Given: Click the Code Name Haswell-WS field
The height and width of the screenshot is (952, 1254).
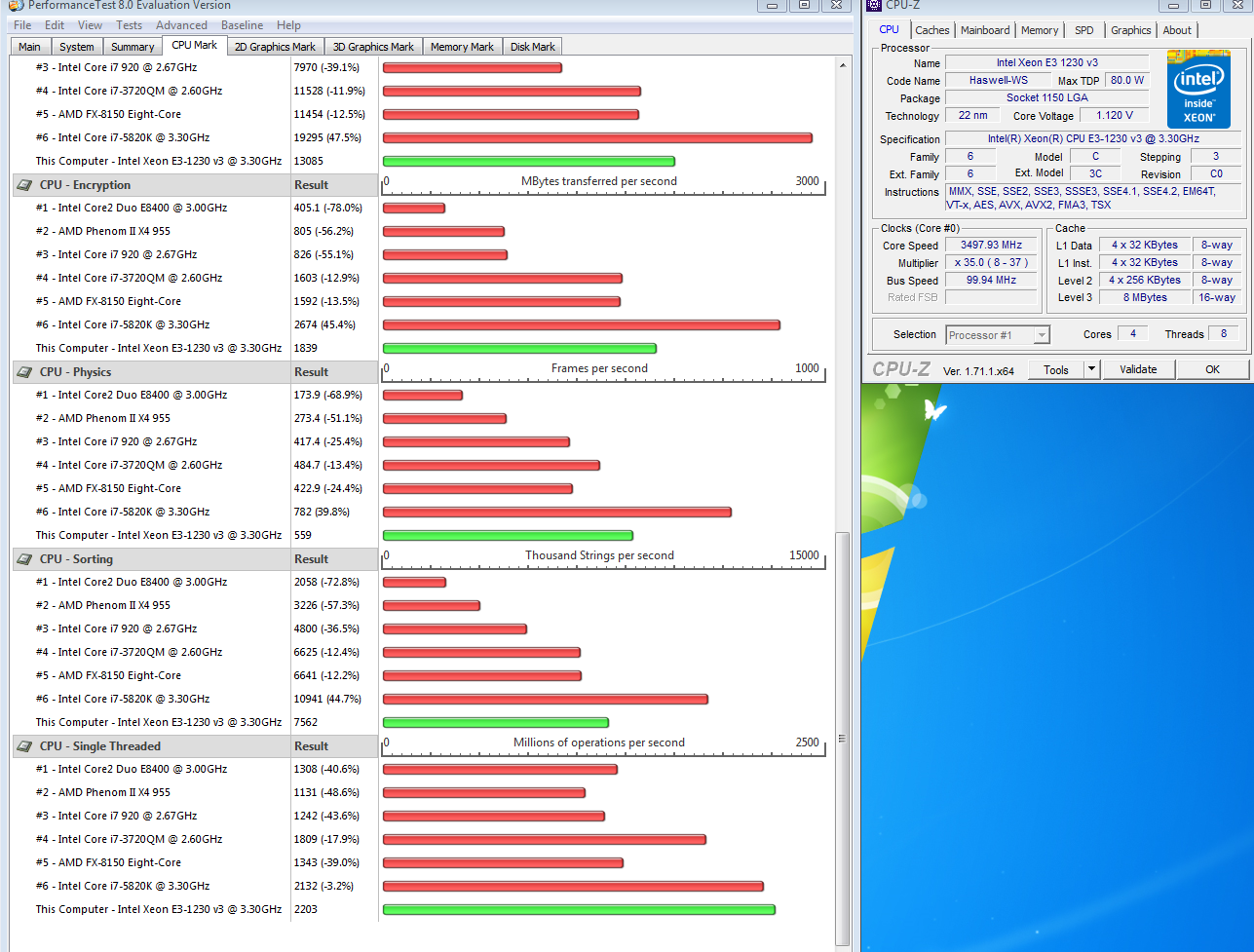Looking at the screenshot, I should click(x=998, y=81).
